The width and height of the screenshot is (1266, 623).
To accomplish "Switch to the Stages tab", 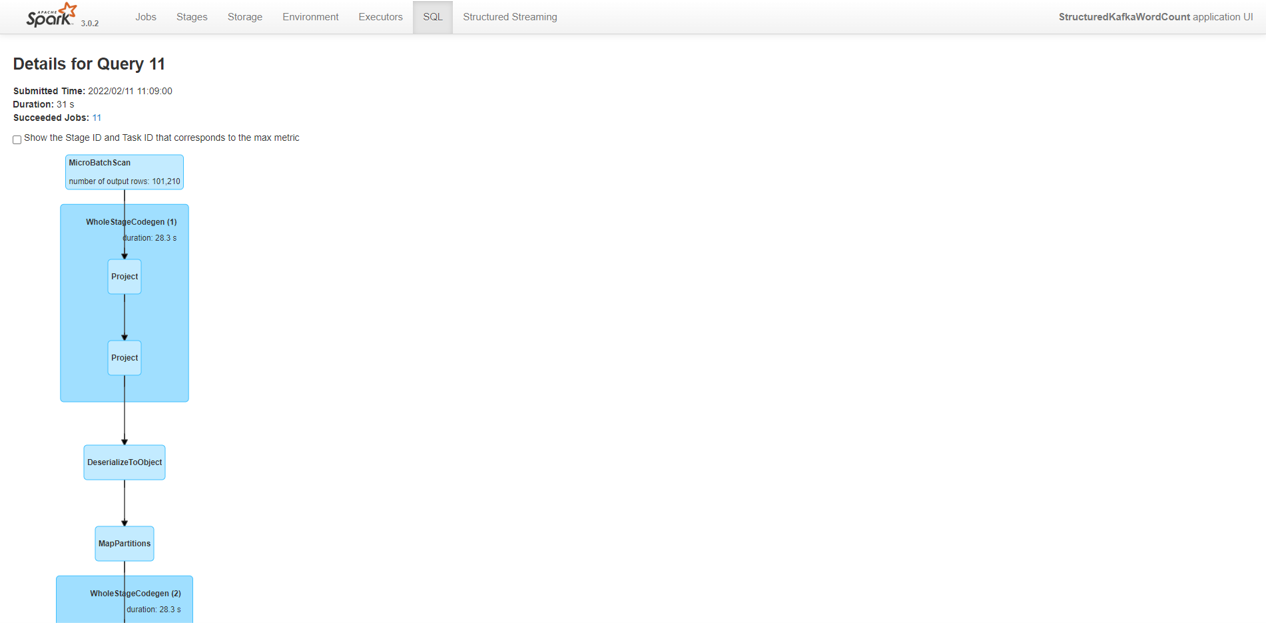I will click(192, 17).
